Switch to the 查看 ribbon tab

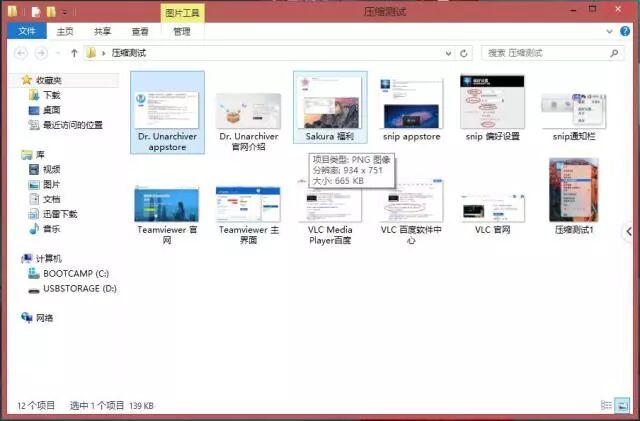point(140,31)
